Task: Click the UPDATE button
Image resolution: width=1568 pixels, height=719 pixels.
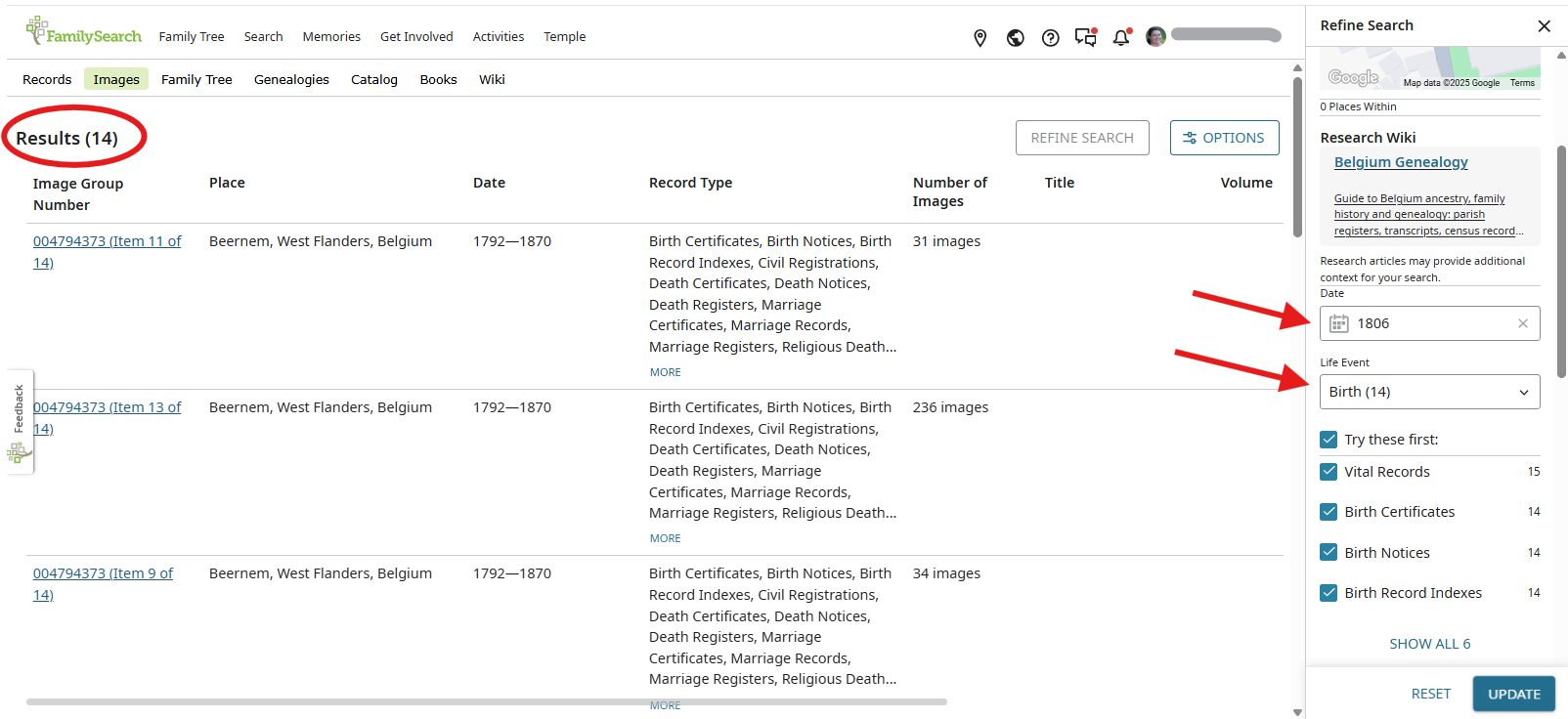Action: tap(1513, 694)
